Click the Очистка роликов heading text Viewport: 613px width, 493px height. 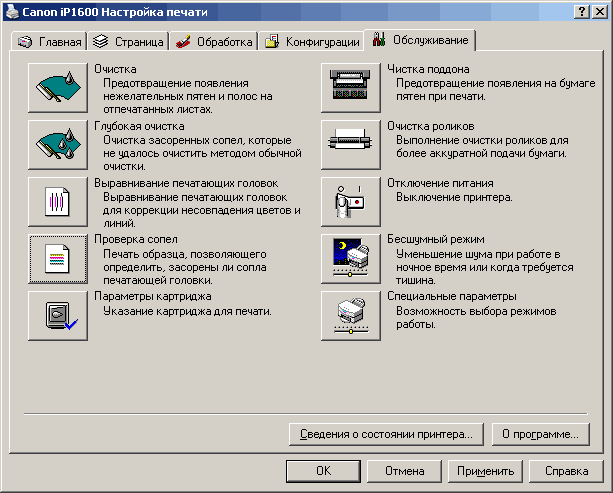(x=430, y=126)
